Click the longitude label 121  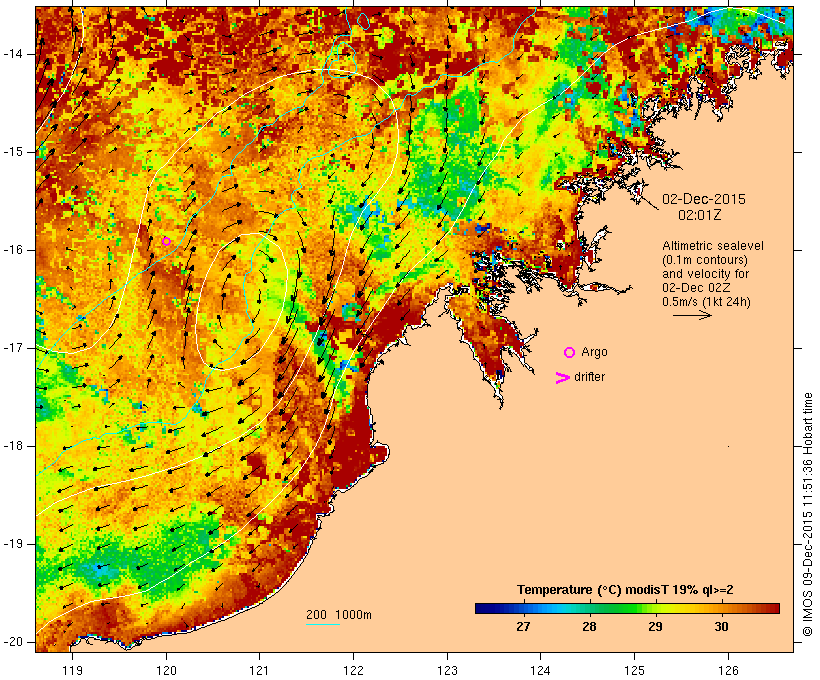click(259, 670)
